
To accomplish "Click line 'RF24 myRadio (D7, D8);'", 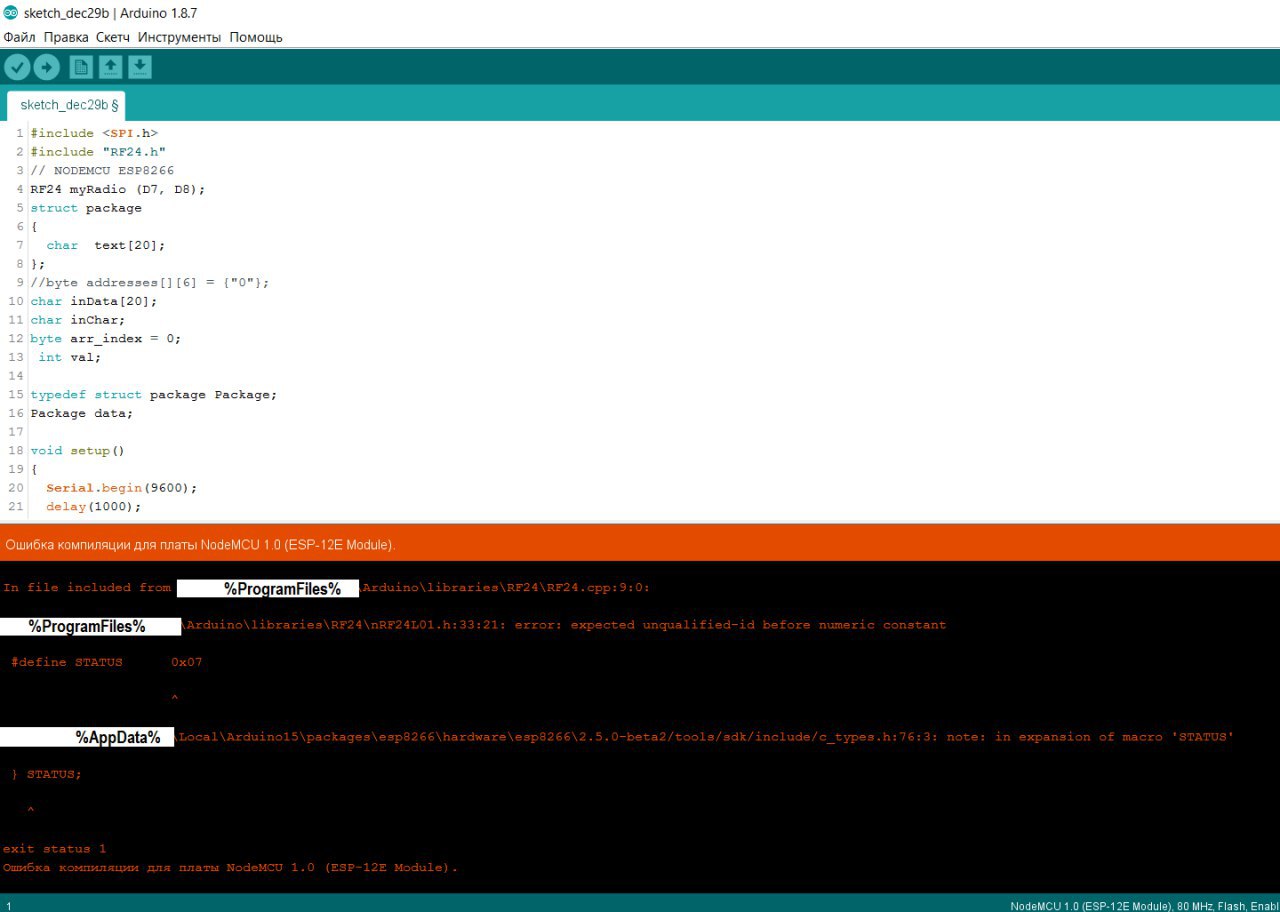I will point(118,189).
